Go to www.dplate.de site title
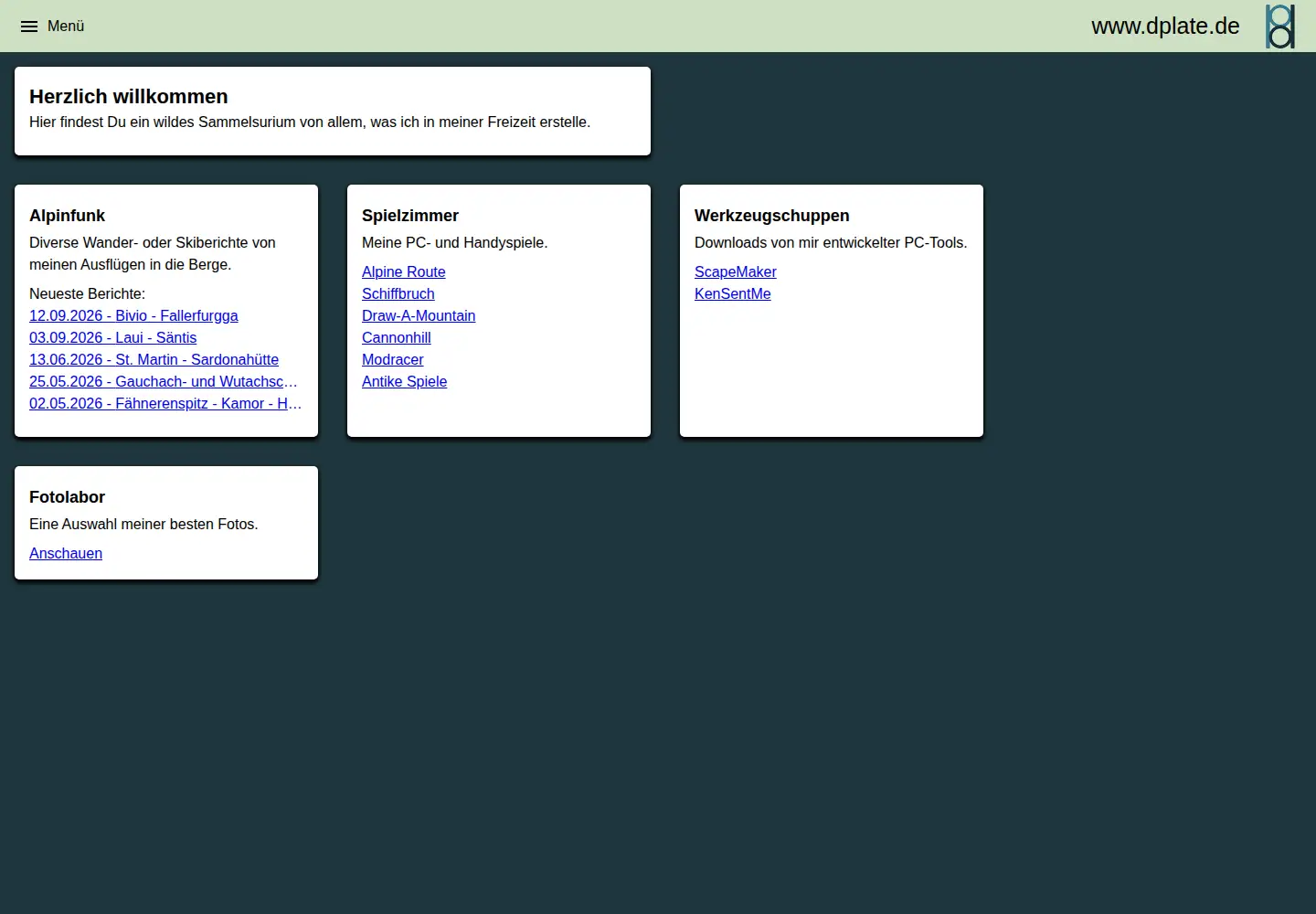Screen dimensions: 1316x914 tap(1165, 26)
